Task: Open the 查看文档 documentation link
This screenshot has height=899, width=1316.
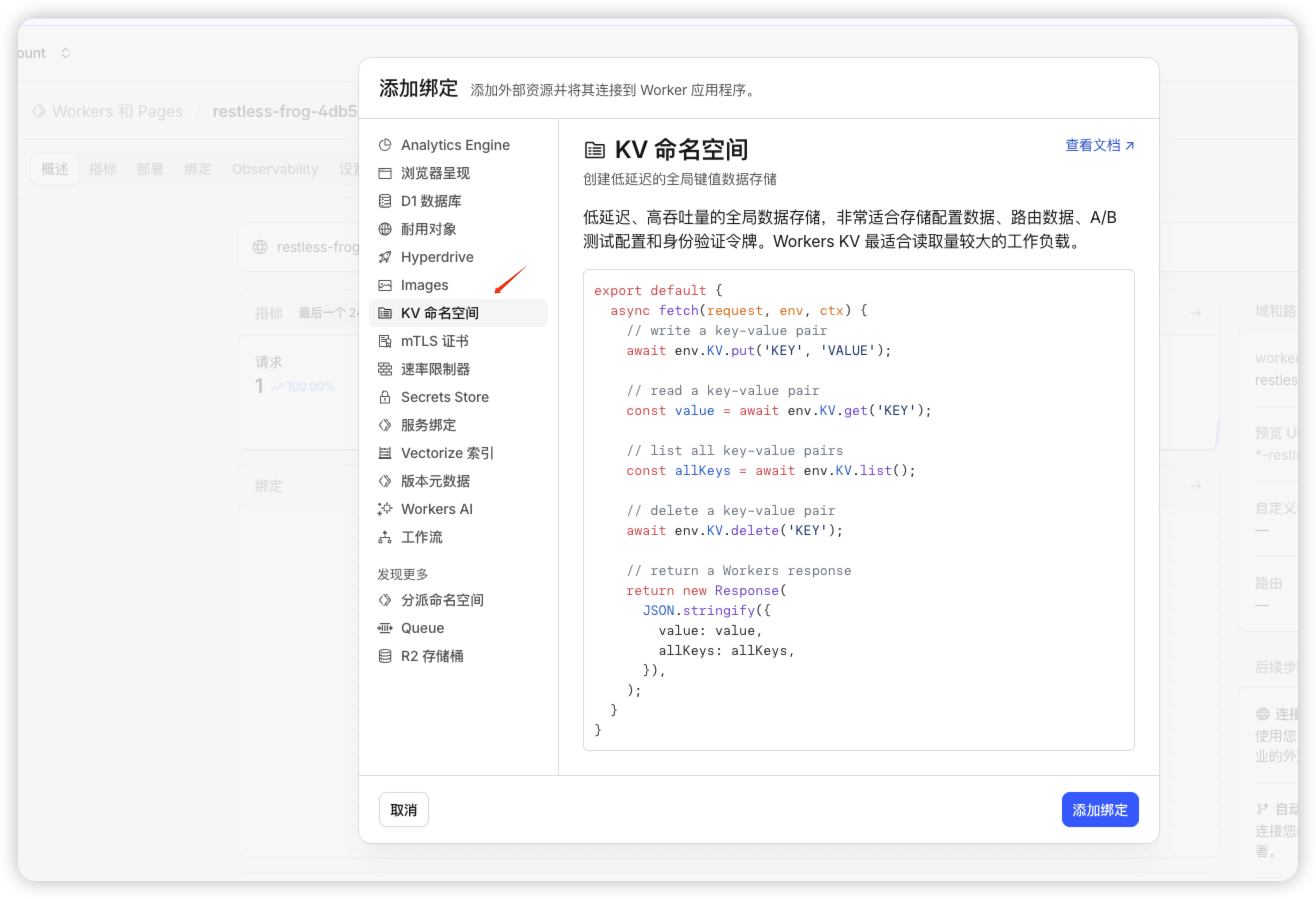Action: pyautogui.click(x=1099, y=145)
